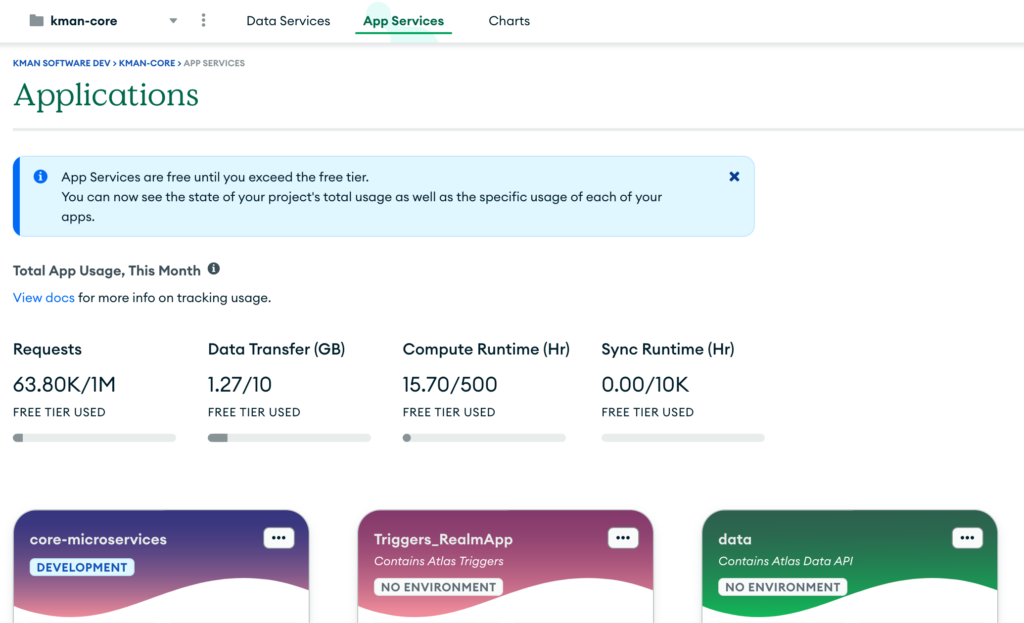Open core-microservices card options menu

tap(279, 538)
